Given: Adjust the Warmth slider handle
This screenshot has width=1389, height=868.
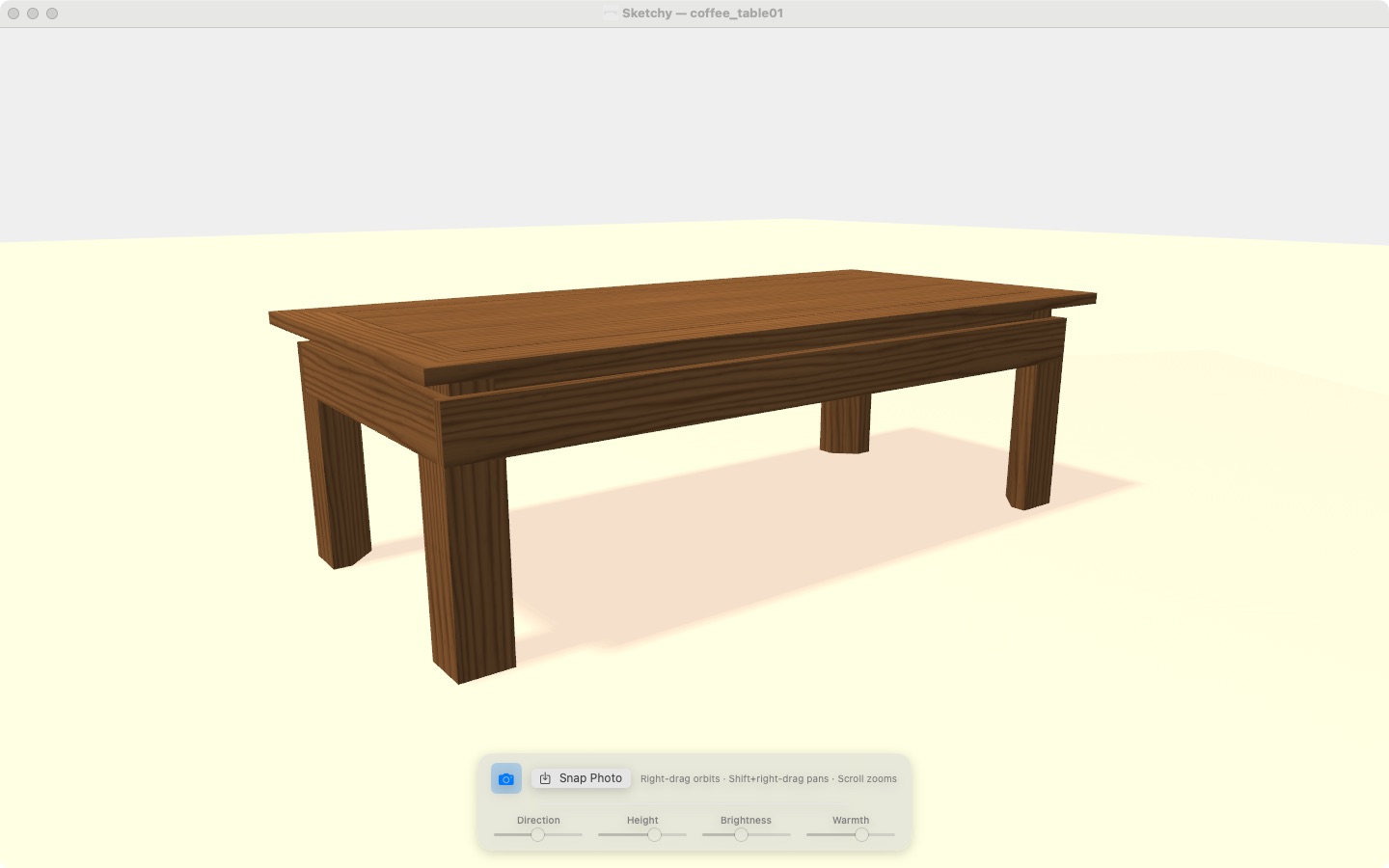Looking at the screenshot, I should pos(861,834).
